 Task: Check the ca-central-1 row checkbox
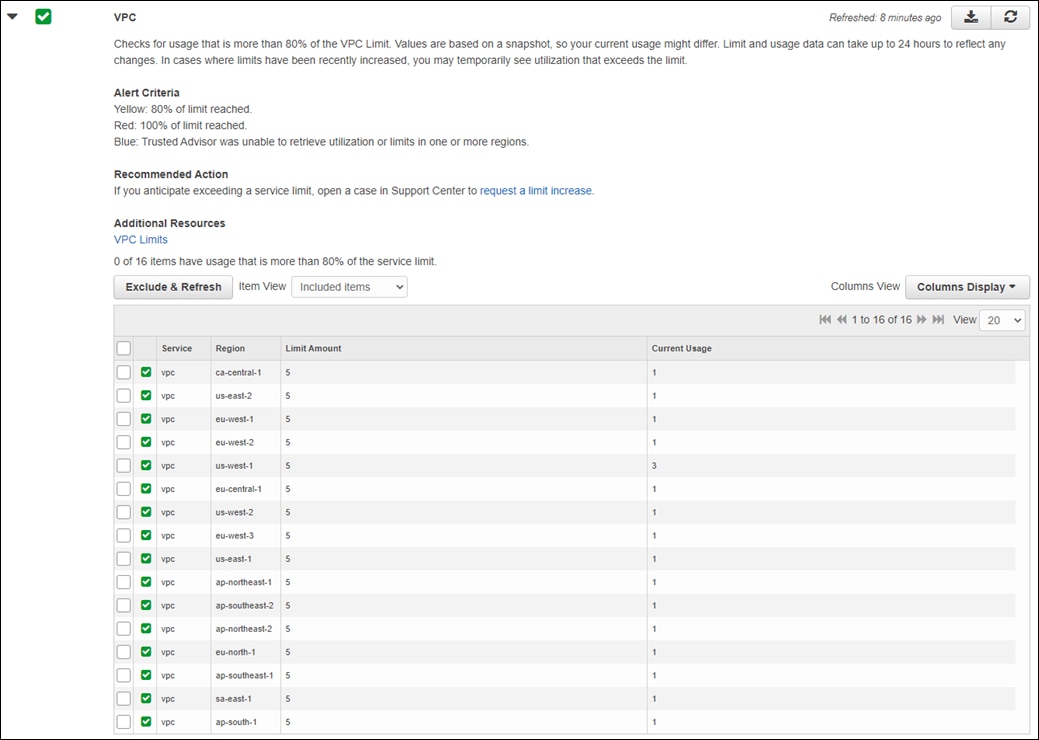pos(124,372)
